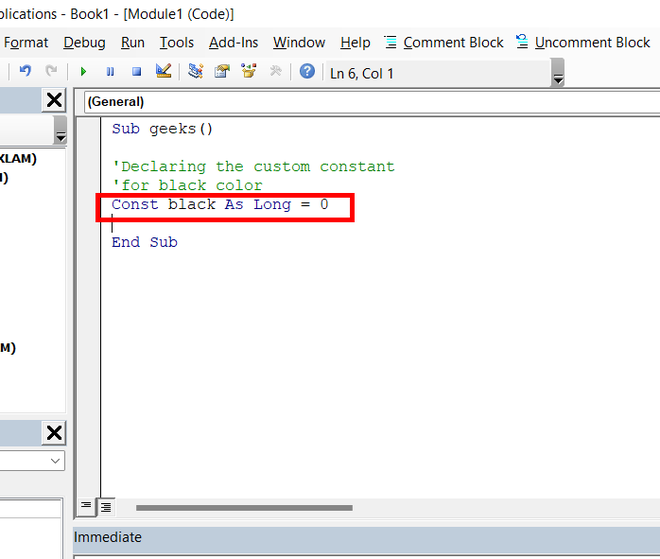Run the geeks macro with the green play icon

click(x=83, y=71)
